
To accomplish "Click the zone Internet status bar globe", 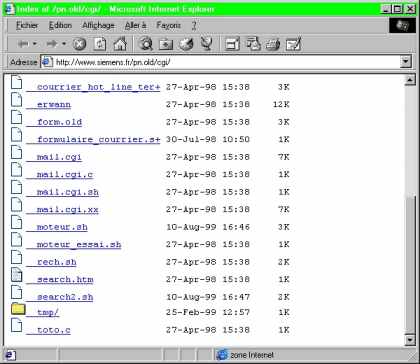I will [x=221, y=355].
